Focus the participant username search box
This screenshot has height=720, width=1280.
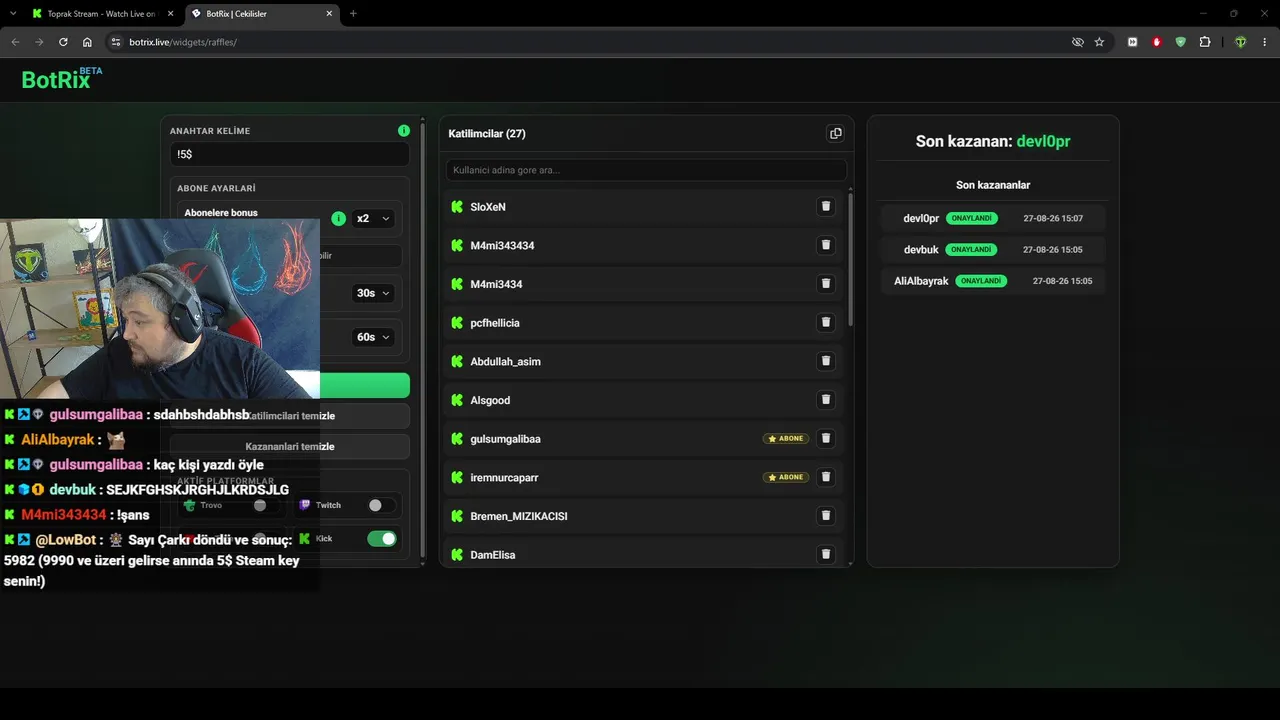tap(646, 170)
